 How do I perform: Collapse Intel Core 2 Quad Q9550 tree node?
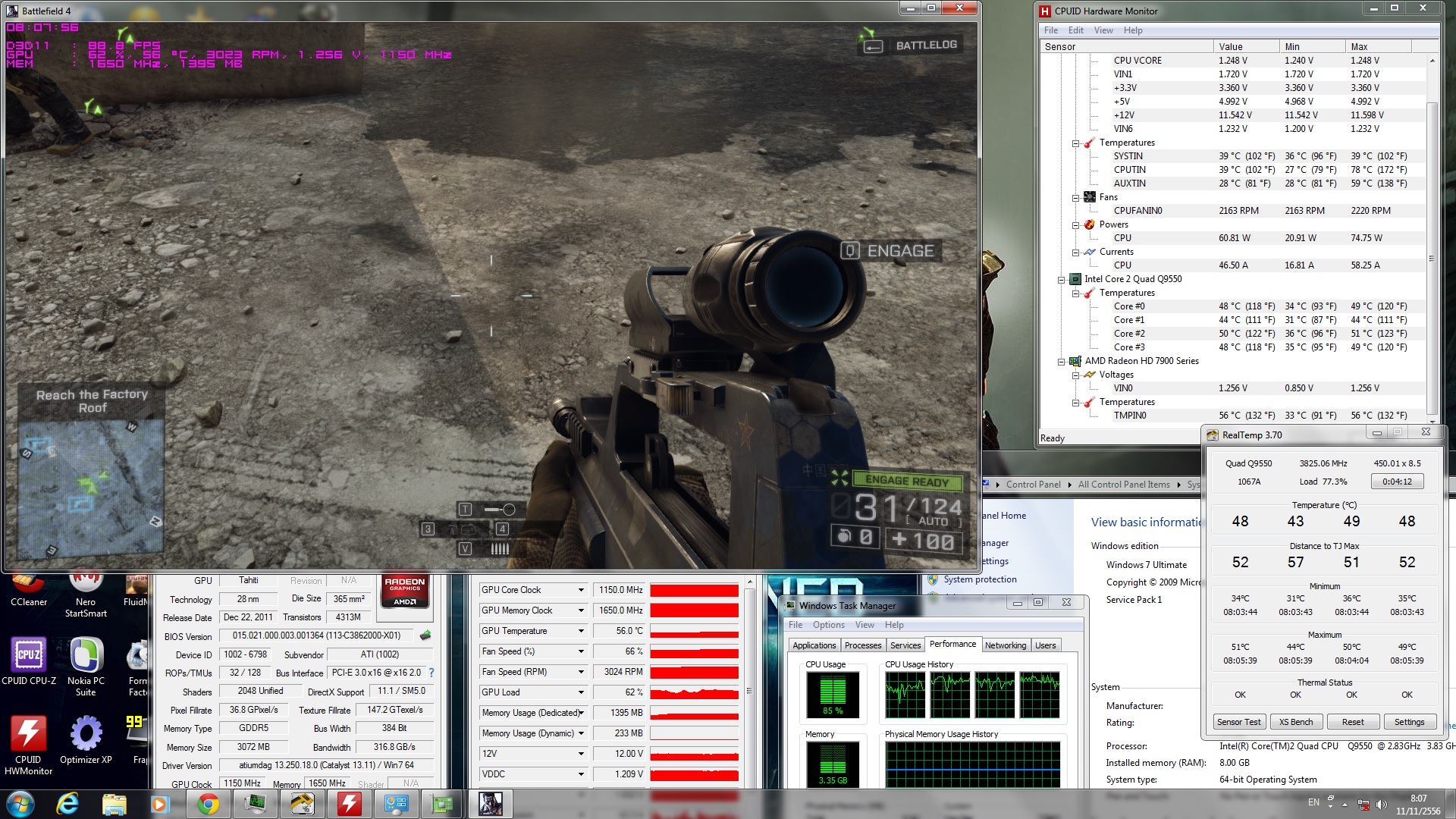(x=1062, y=280)
